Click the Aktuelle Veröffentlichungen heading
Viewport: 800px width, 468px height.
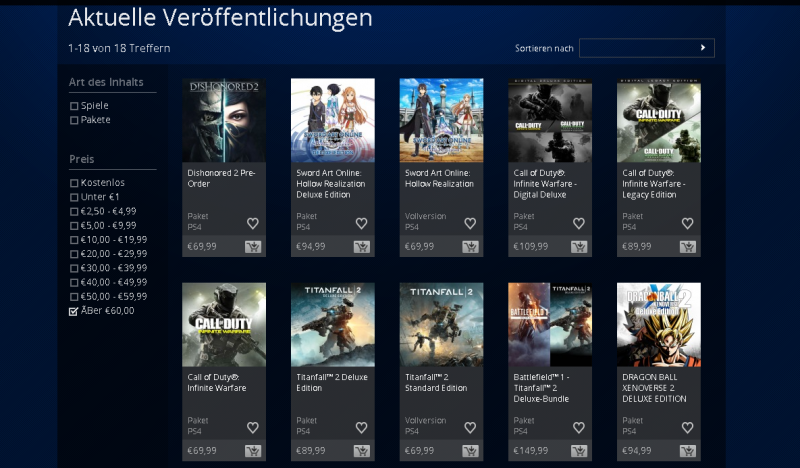(220, 17)
